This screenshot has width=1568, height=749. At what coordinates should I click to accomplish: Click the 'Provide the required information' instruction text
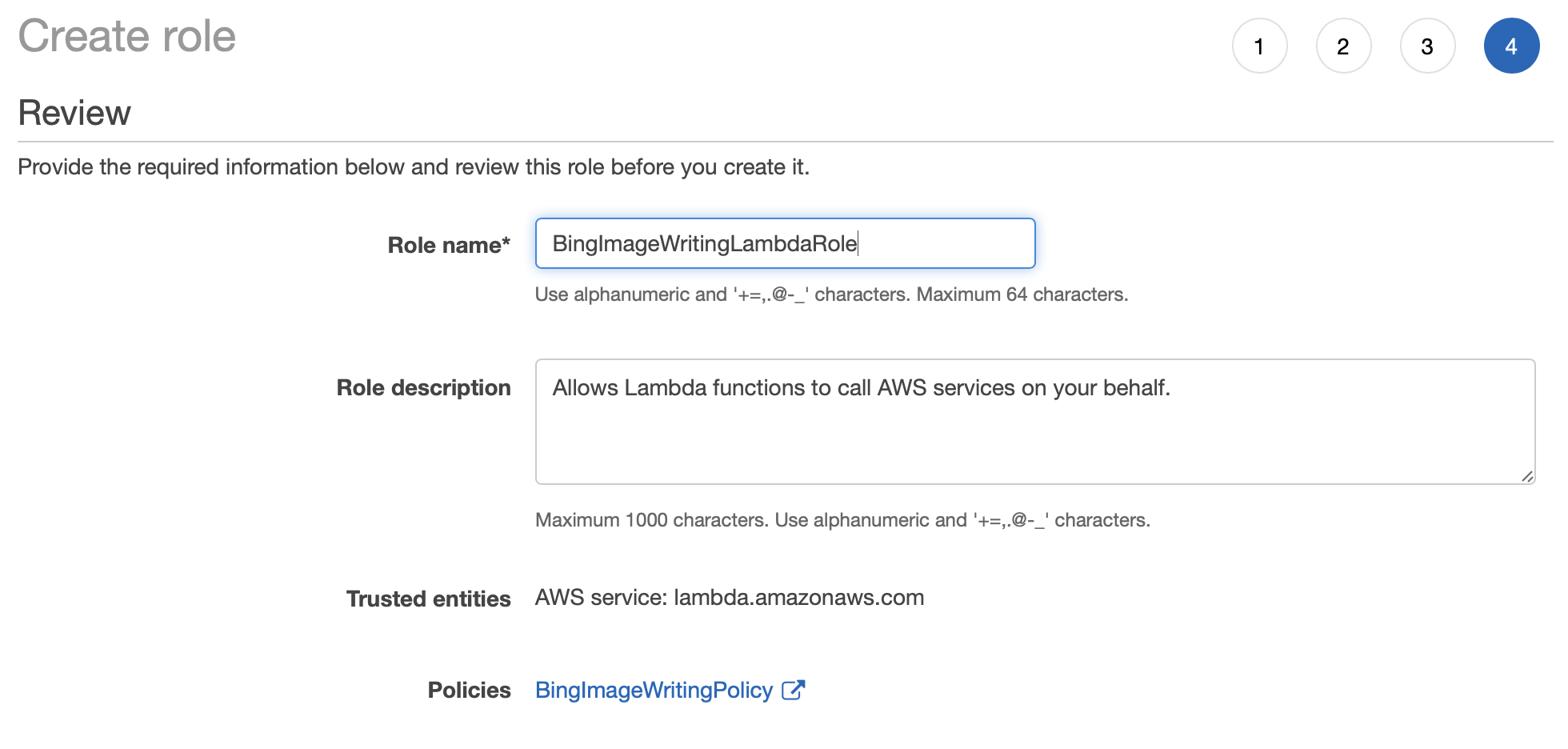coord(414,166)
